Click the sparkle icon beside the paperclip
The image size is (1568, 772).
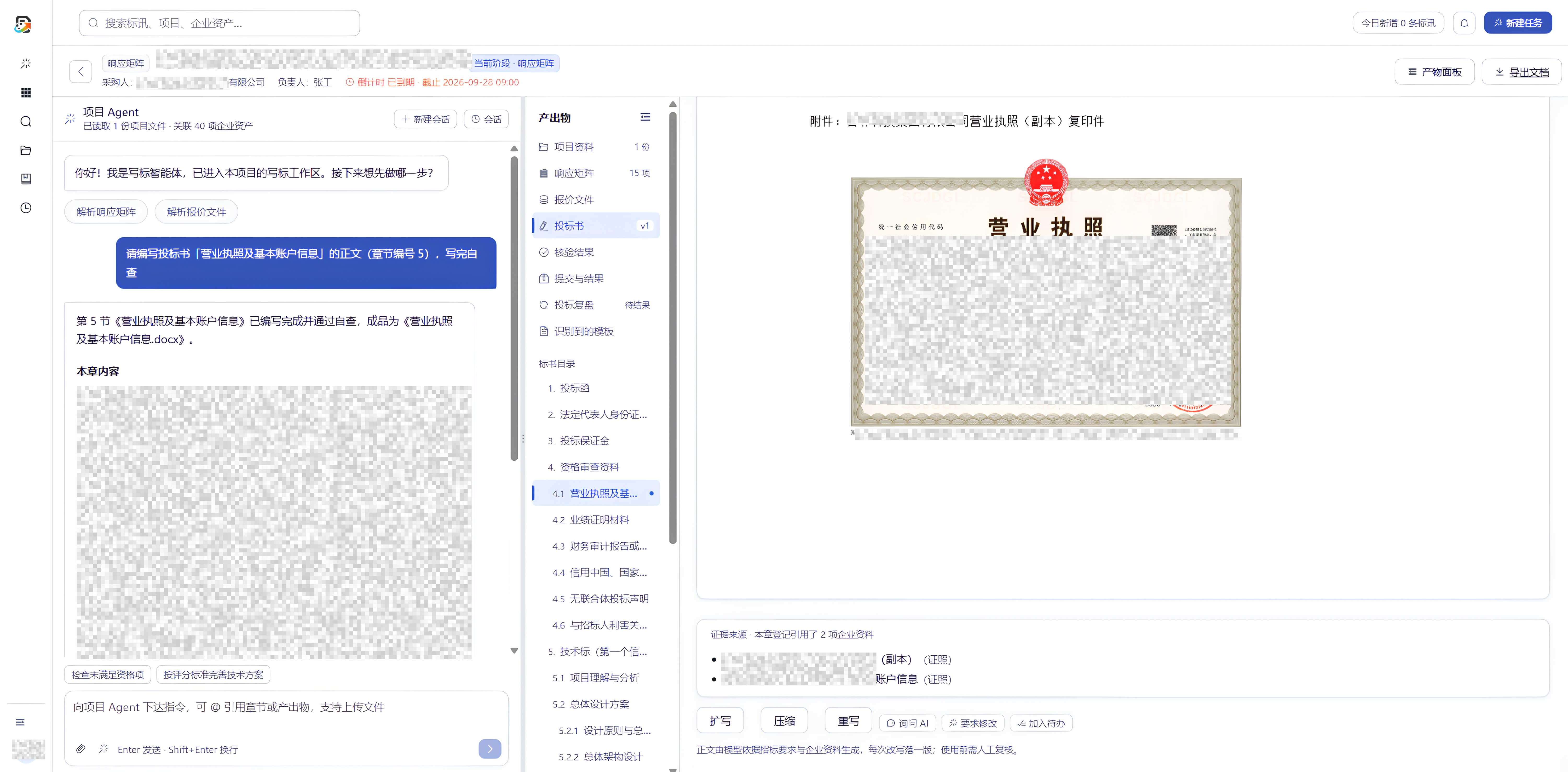(103, 749)
